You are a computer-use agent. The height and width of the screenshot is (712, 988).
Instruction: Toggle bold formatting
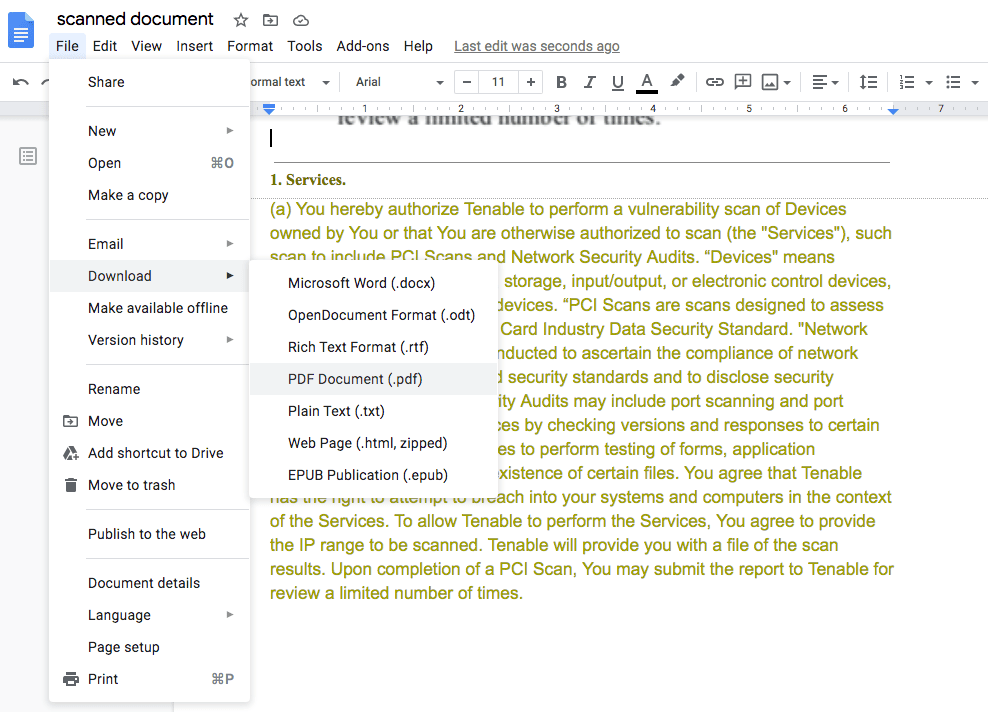(561, 82)
